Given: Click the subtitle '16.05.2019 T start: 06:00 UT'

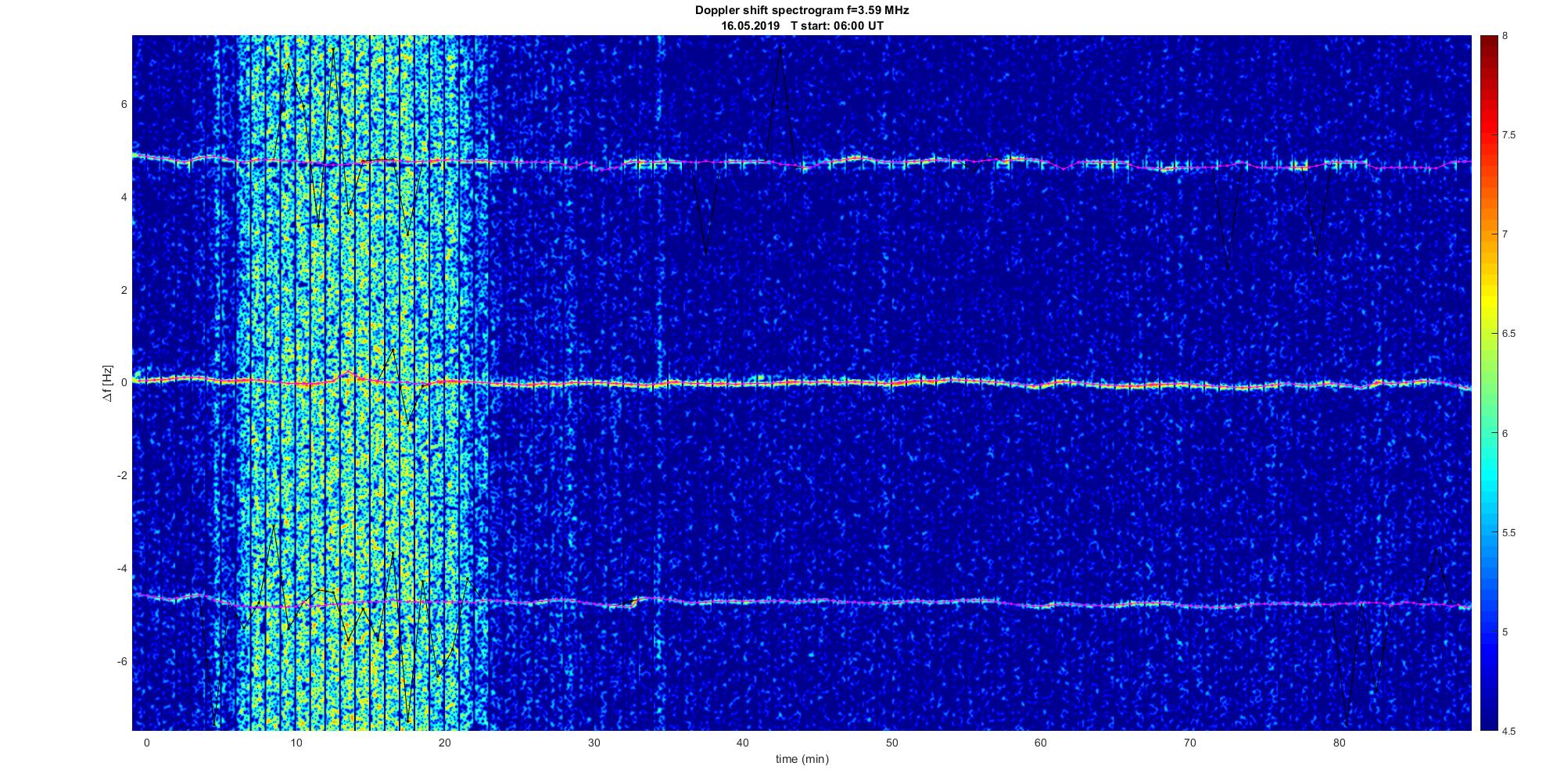Looking at the screenshot, I should 802,26.
